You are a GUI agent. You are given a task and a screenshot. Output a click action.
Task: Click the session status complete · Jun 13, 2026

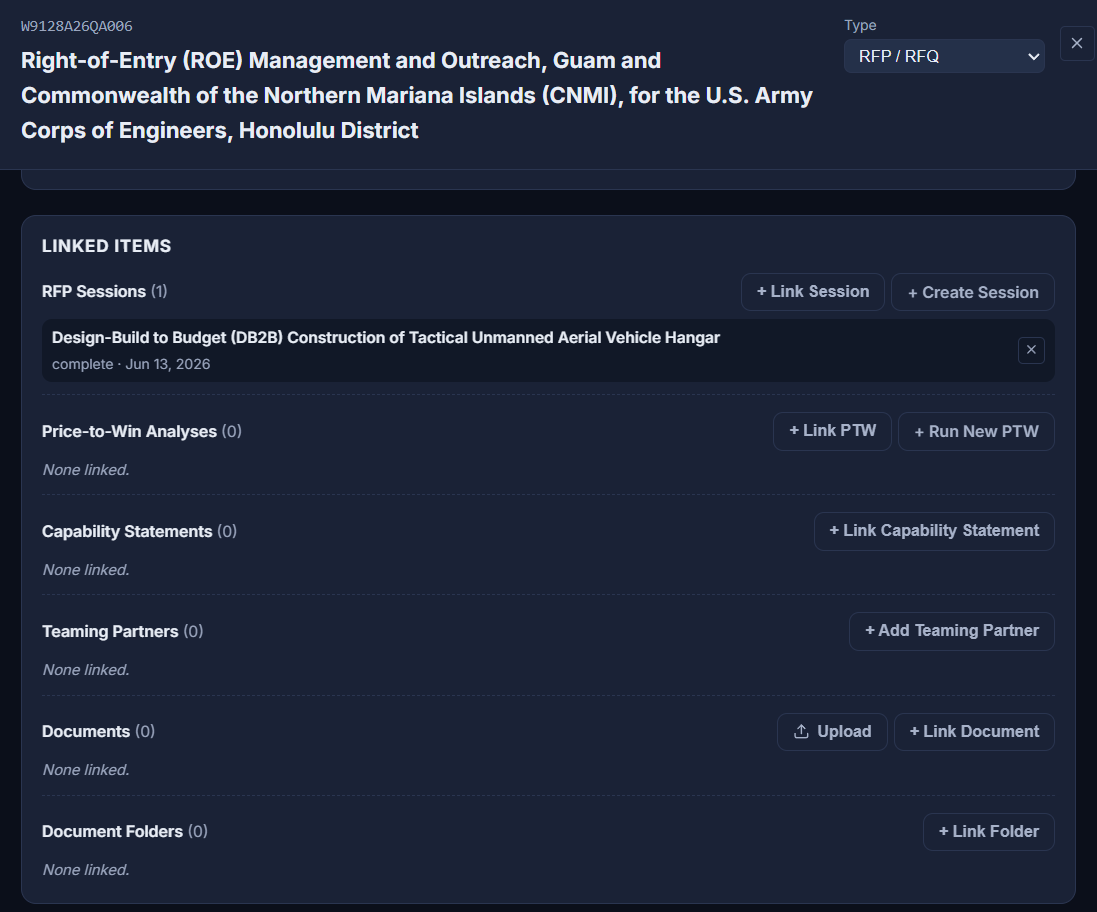click(x=131, y=364)
